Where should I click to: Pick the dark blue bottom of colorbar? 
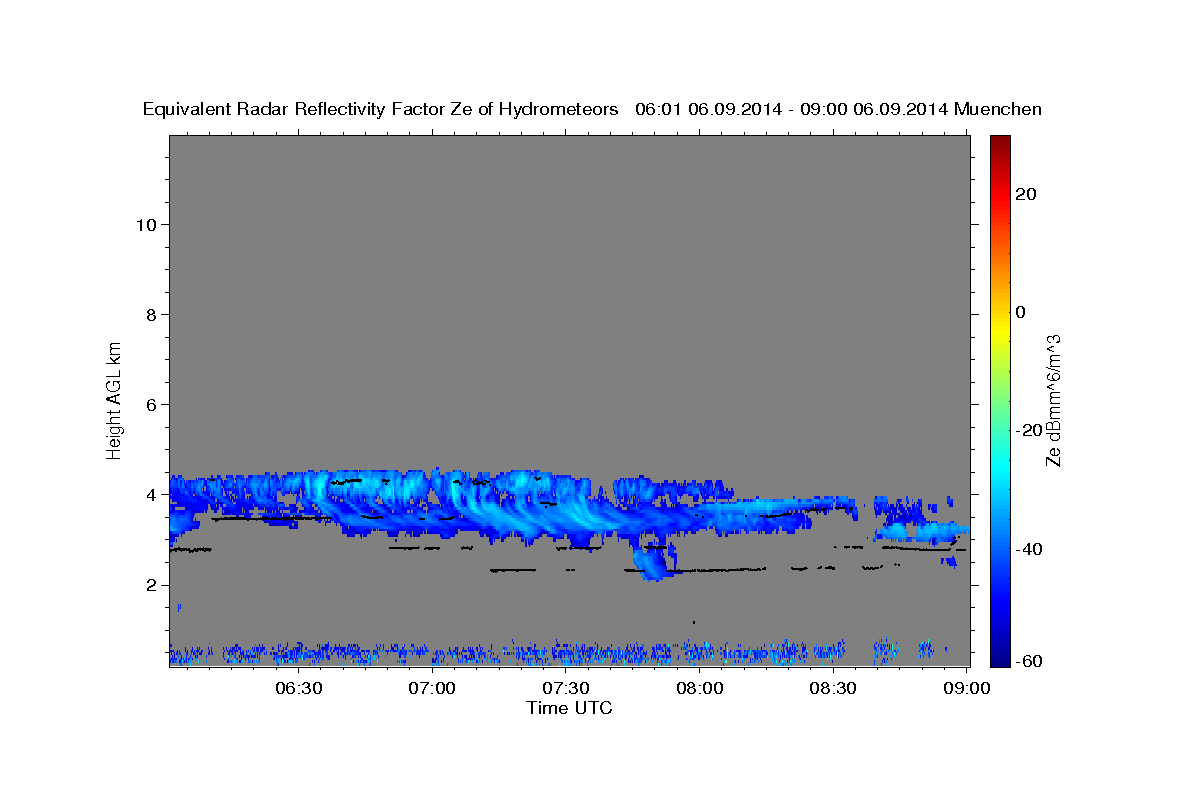pos(998,658)
